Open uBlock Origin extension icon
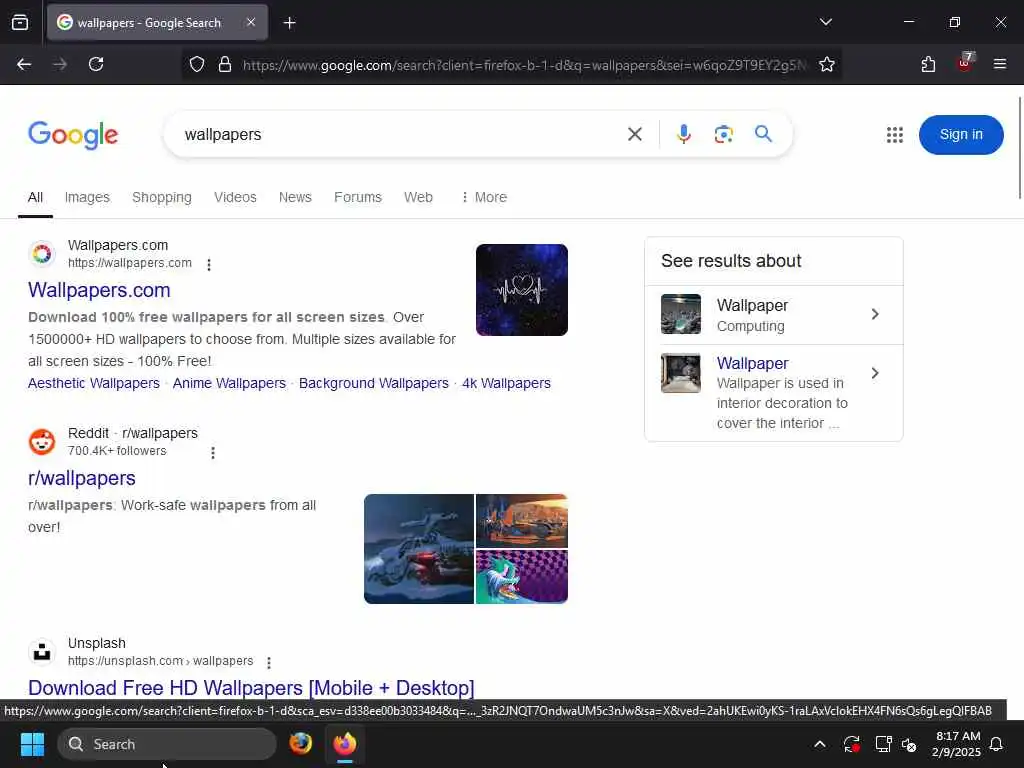Viewport: 1024px width, 768px height. (965, 63)
